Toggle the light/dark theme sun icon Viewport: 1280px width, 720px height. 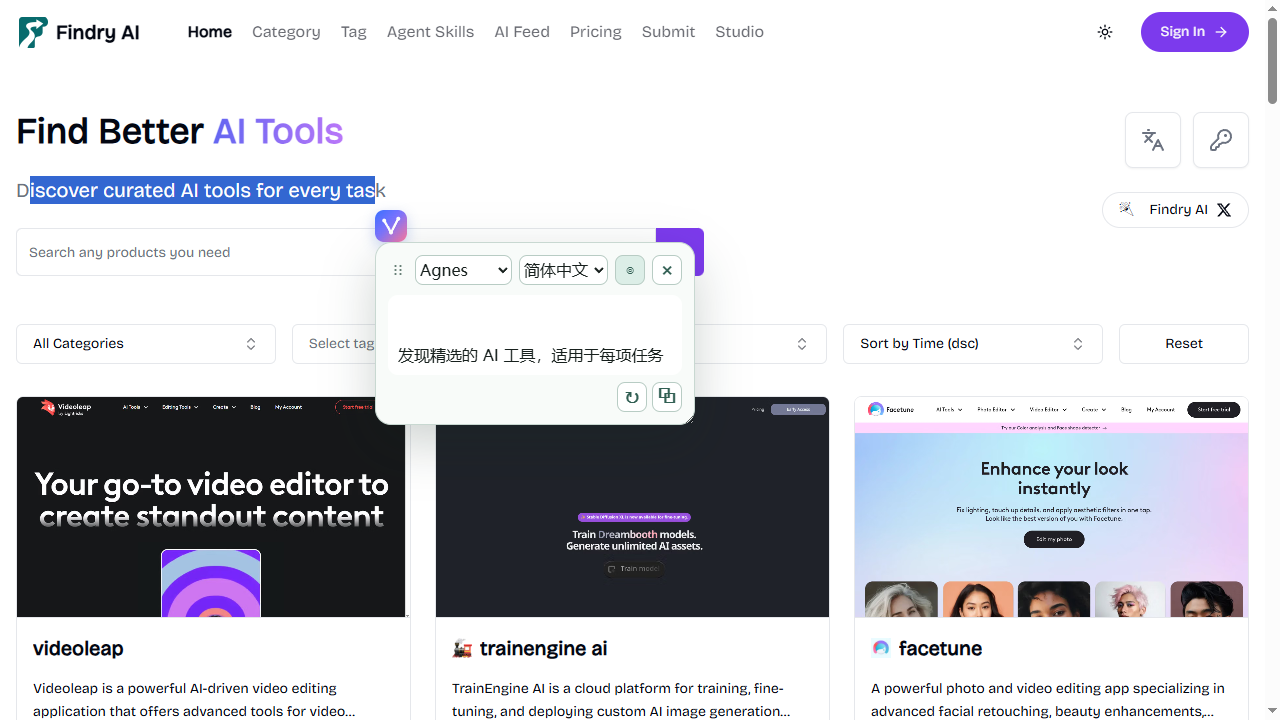pos(1105,32)
